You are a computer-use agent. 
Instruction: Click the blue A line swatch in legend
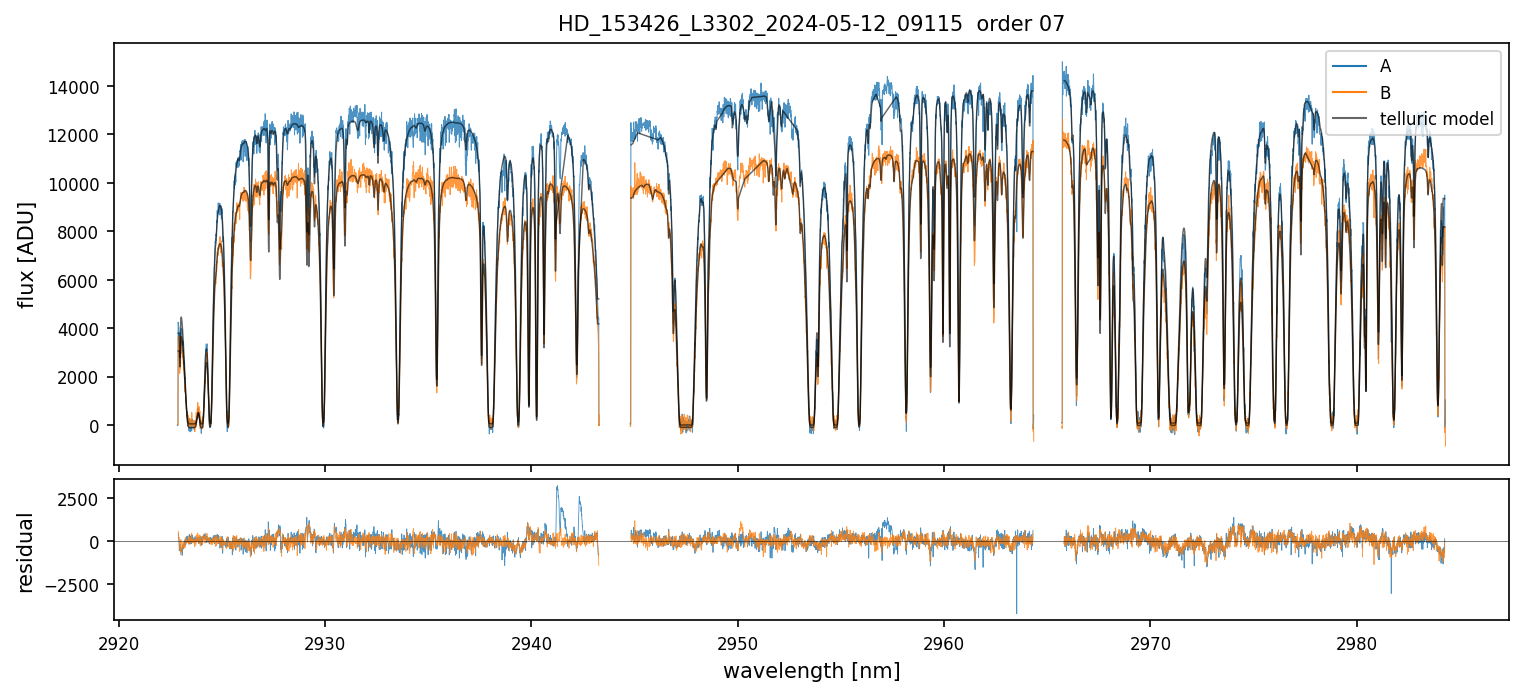tap(1351, 66)
